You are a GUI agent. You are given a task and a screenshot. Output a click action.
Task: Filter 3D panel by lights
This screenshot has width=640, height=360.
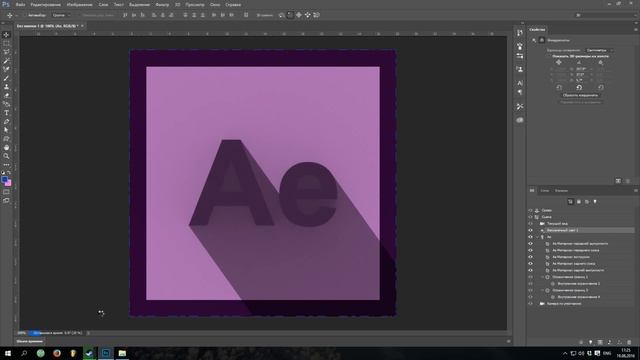coord(595,202)
